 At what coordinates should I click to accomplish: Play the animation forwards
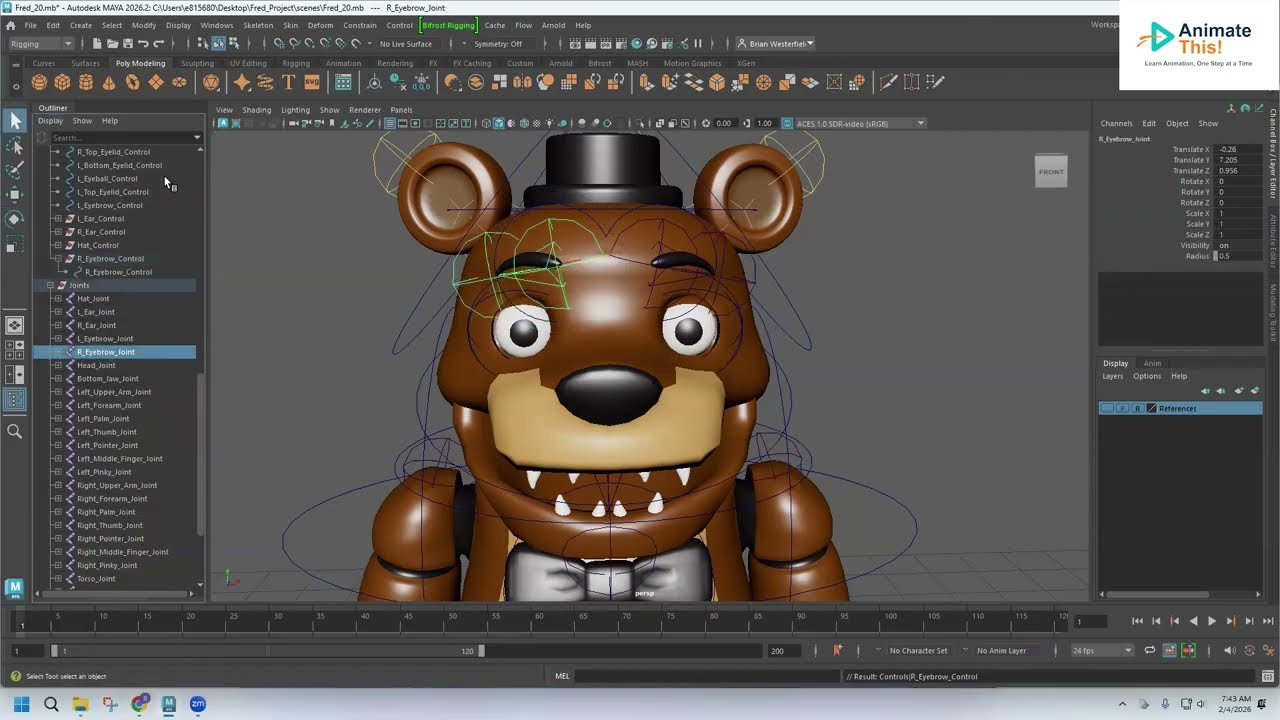[x=1212, y=621]
